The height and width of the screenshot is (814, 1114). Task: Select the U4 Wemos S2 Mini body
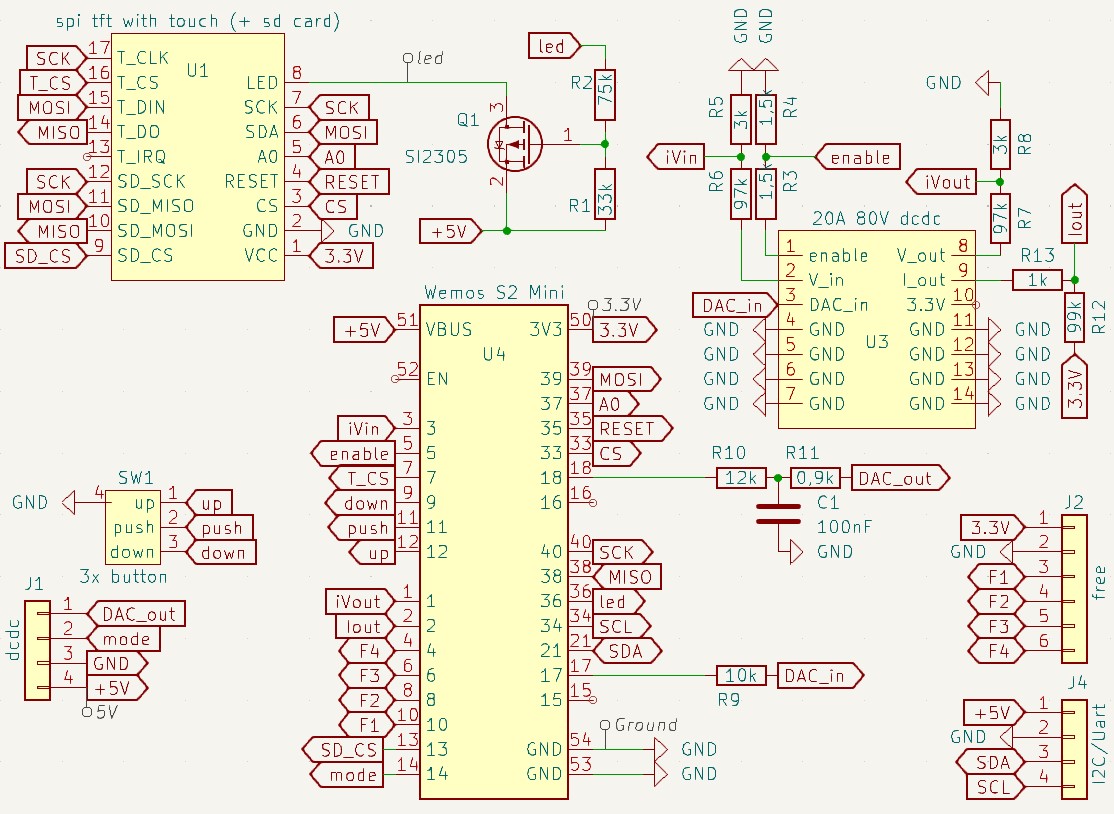494,552
